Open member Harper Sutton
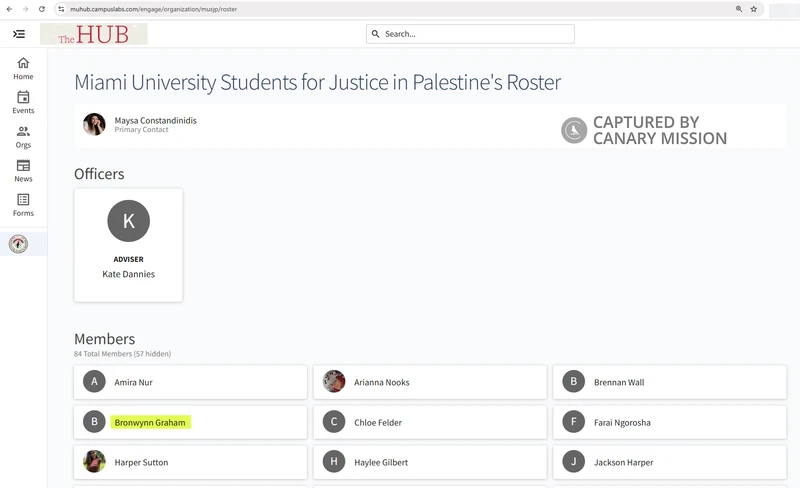800x488 pixels. (190, 462)
